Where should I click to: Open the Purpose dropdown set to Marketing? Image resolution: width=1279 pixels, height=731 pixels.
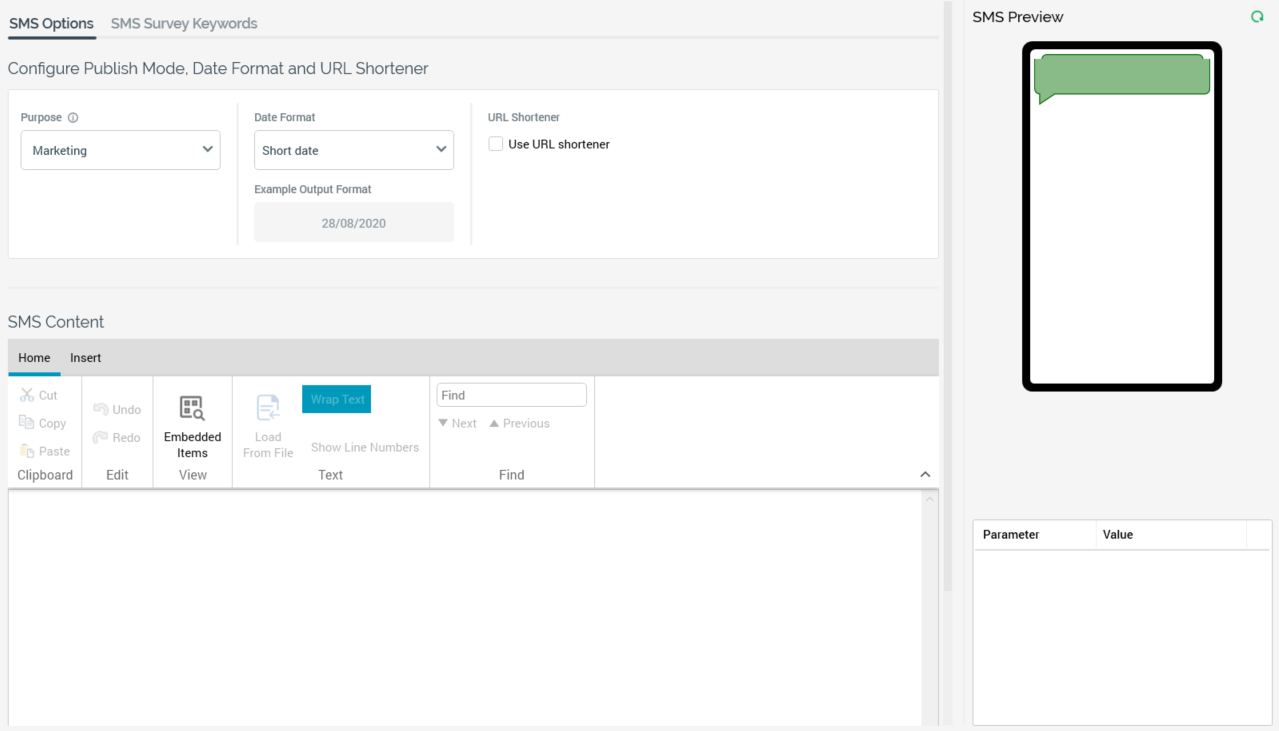click(x=120, y=150)
